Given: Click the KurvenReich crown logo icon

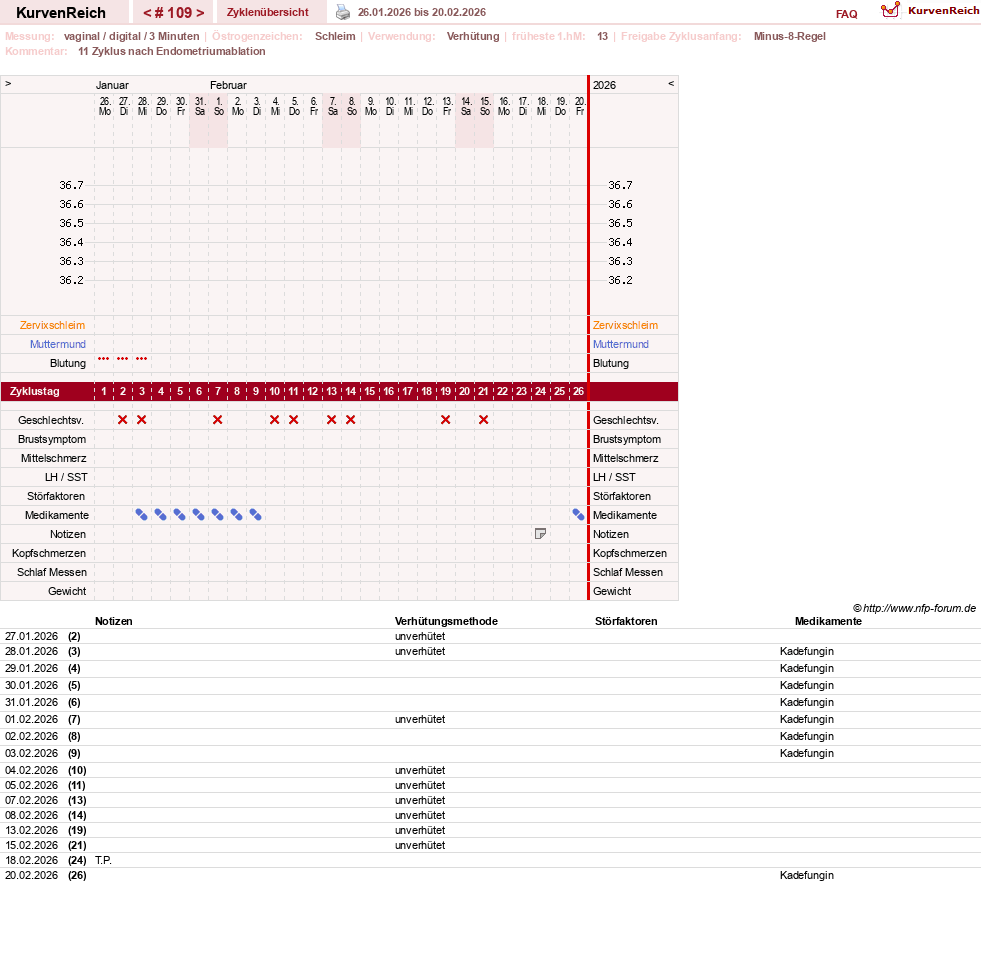Looking at the screenshot, I should pos(890,10).
